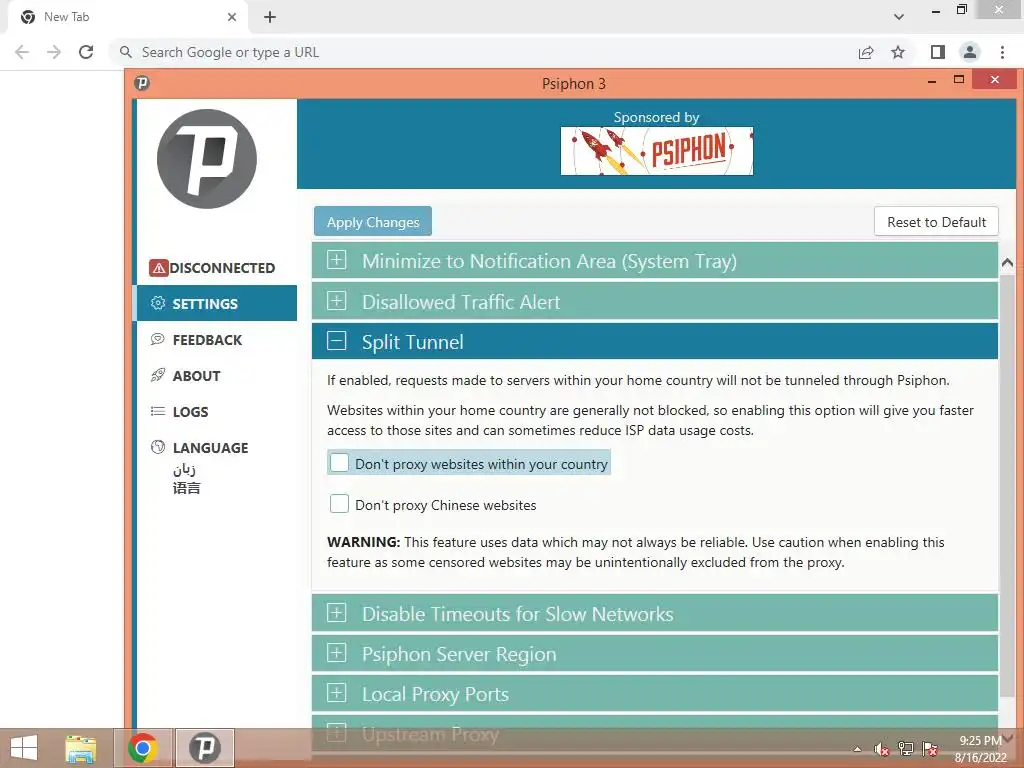
Task: Enable Don't proxy websites within your country
Action: [339, 463]
